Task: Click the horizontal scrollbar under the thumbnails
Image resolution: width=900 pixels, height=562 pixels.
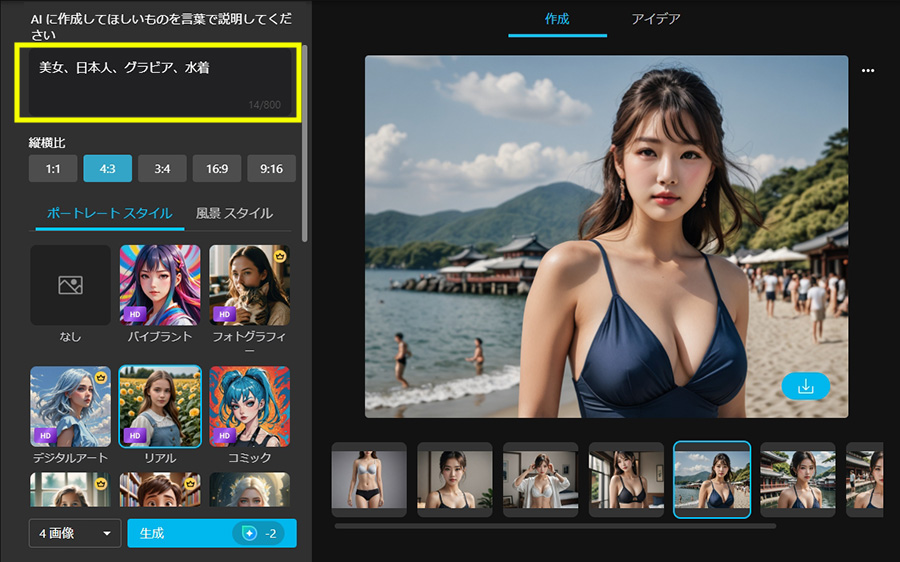Action: coord(555,525)
